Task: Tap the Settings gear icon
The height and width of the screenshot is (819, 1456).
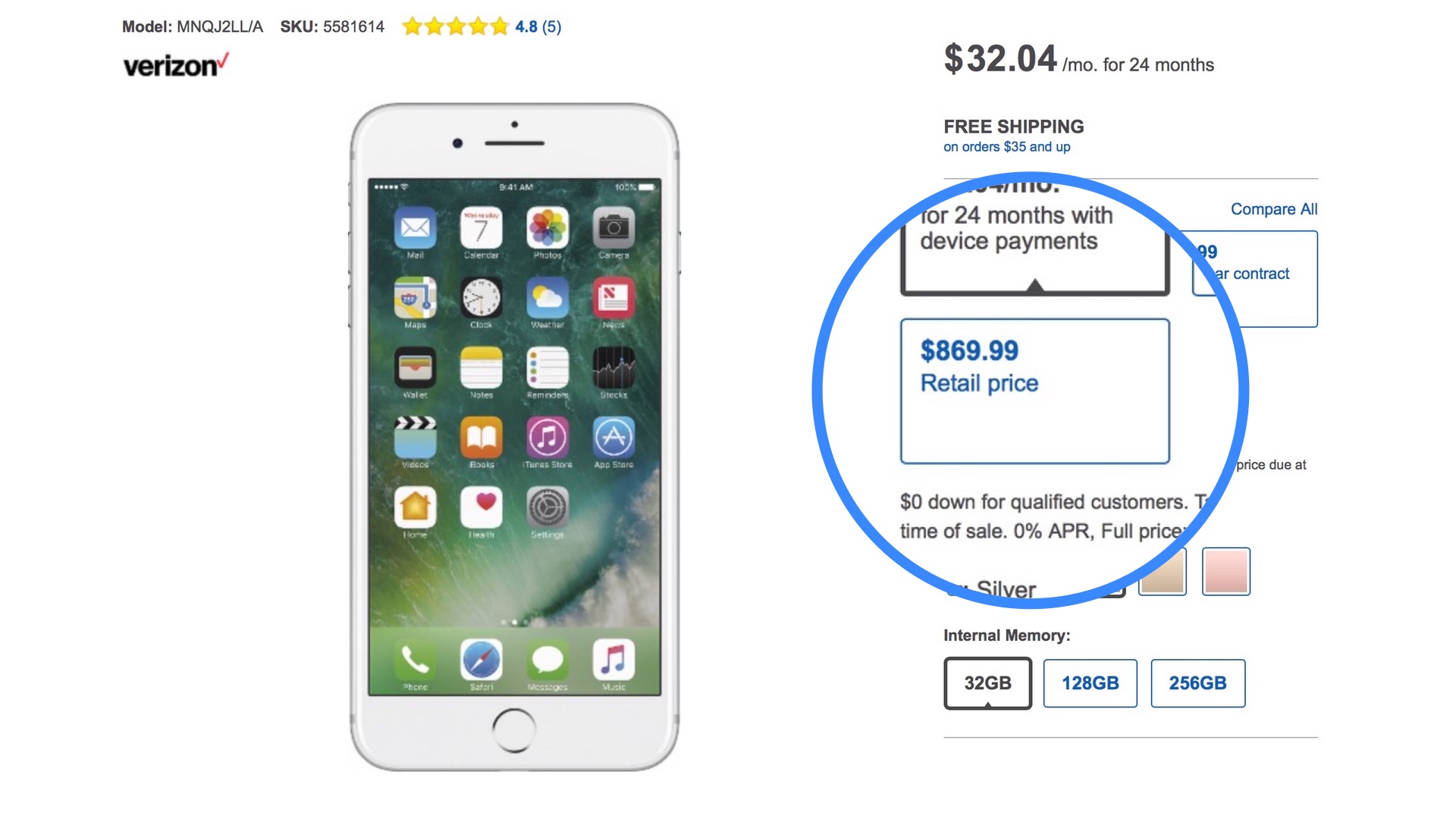Action: coord(548,507)
